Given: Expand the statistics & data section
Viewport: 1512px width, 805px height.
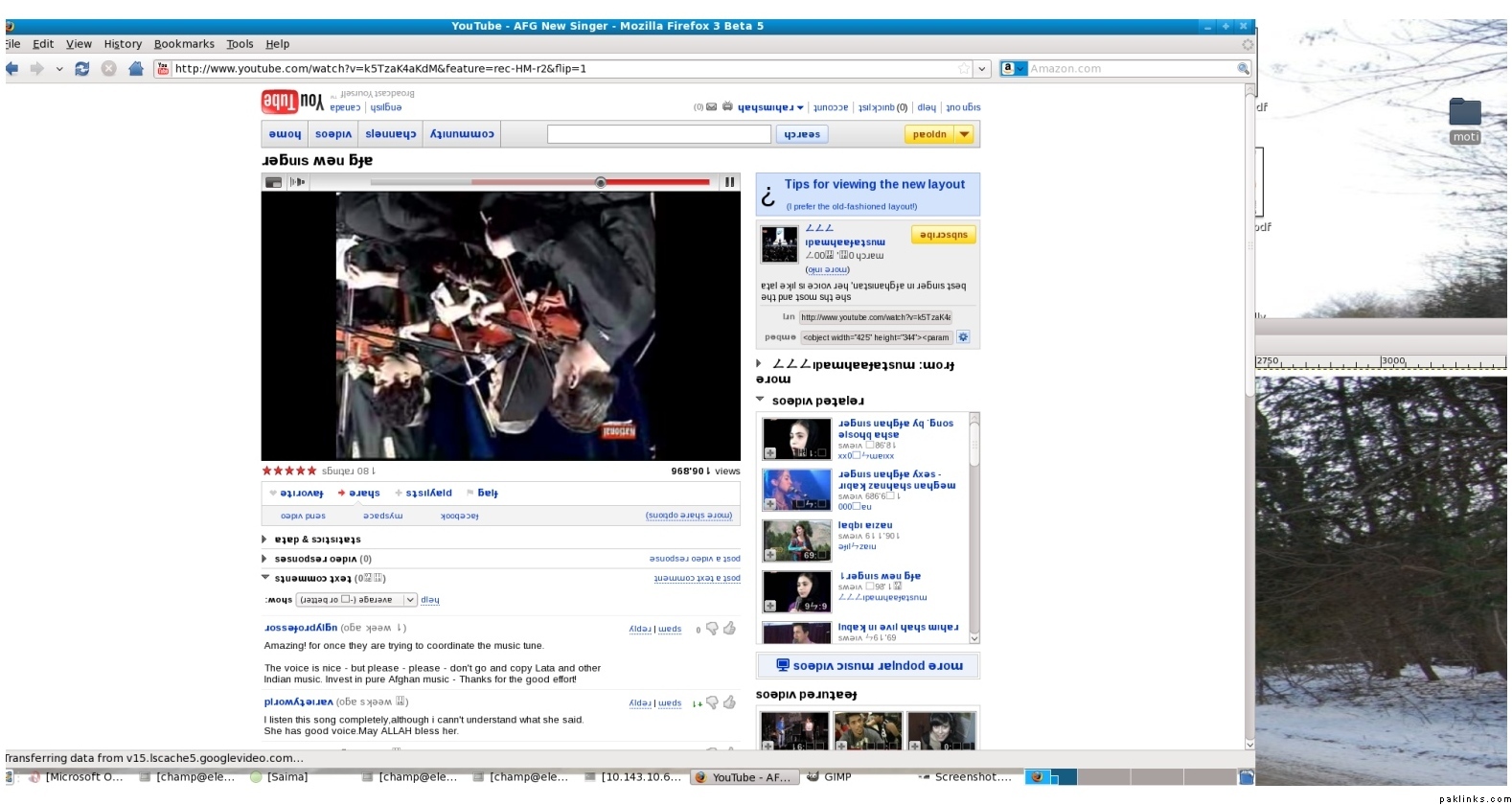Looking at the screenshot, I should [264, 540].
